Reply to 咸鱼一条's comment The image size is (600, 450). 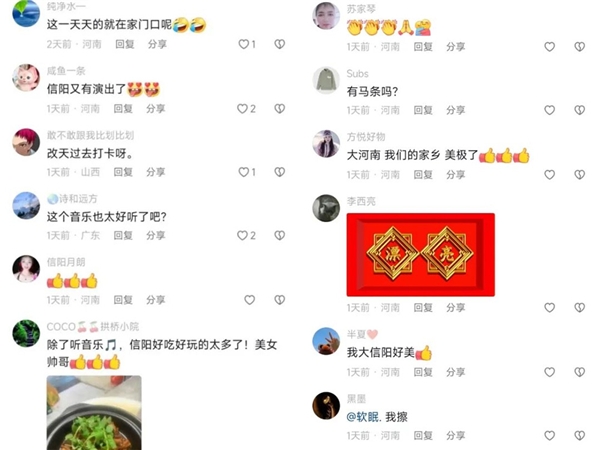(123, 109)
